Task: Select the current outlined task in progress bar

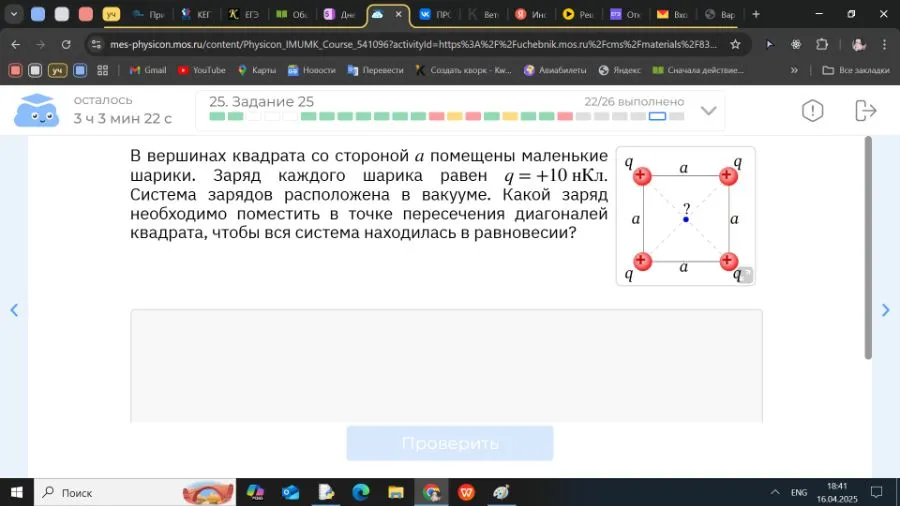Action: 657,117
